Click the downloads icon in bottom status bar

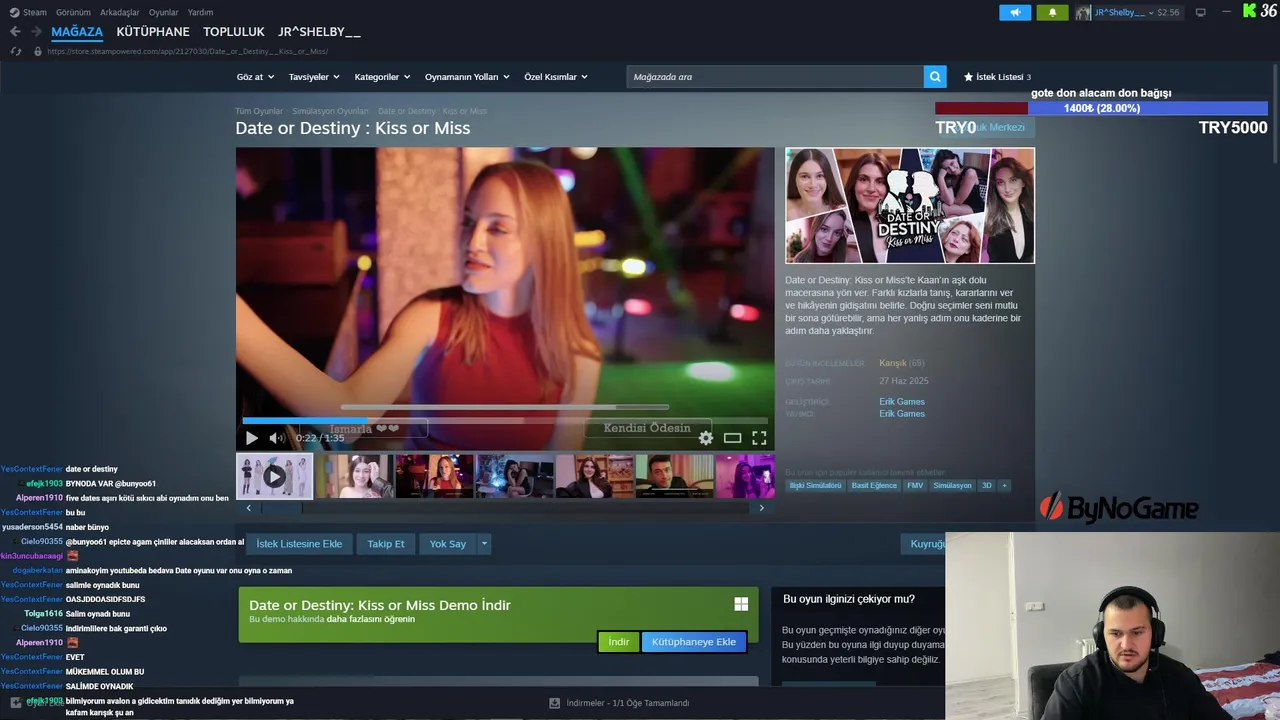[x=554, y=703]
